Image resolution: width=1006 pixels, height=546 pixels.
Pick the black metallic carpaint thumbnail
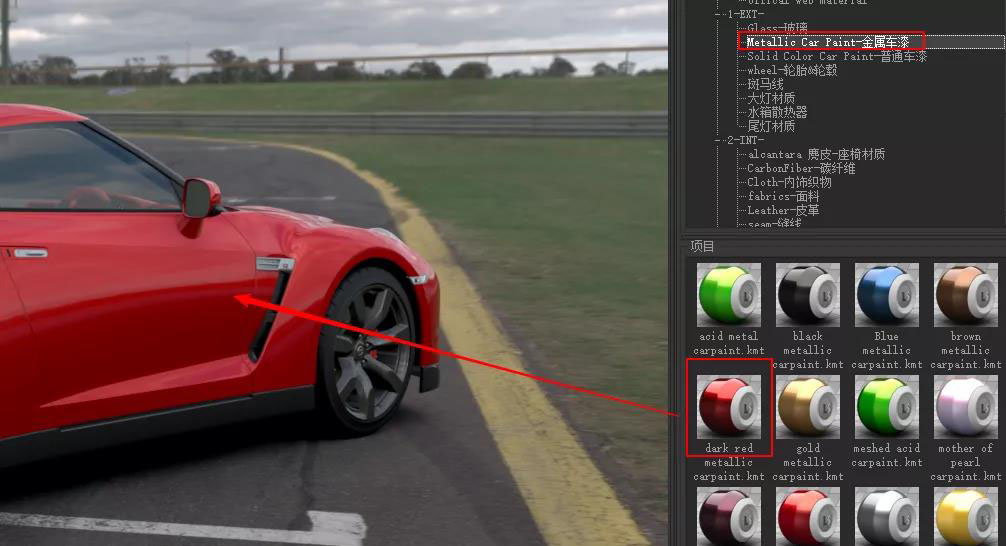click(x=807, y=294)
